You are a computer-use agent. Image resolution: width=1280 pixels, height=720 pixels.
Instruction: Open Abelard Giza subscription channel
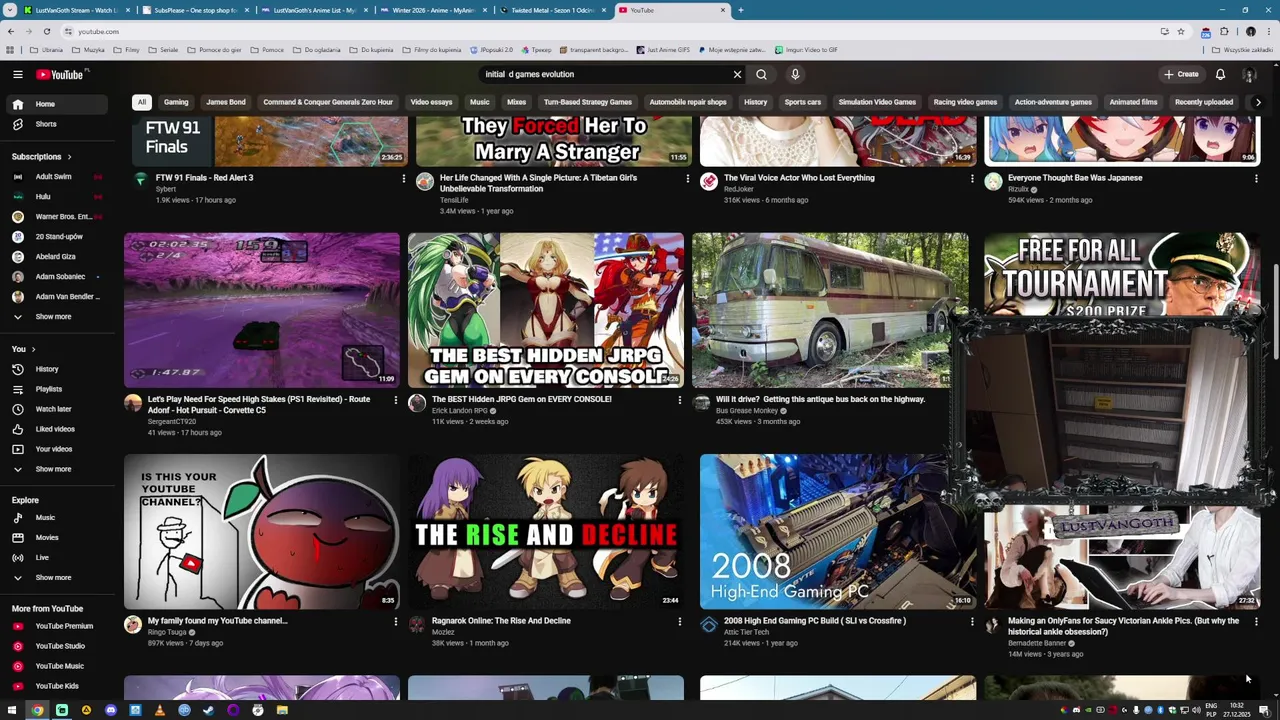[55, 257]
